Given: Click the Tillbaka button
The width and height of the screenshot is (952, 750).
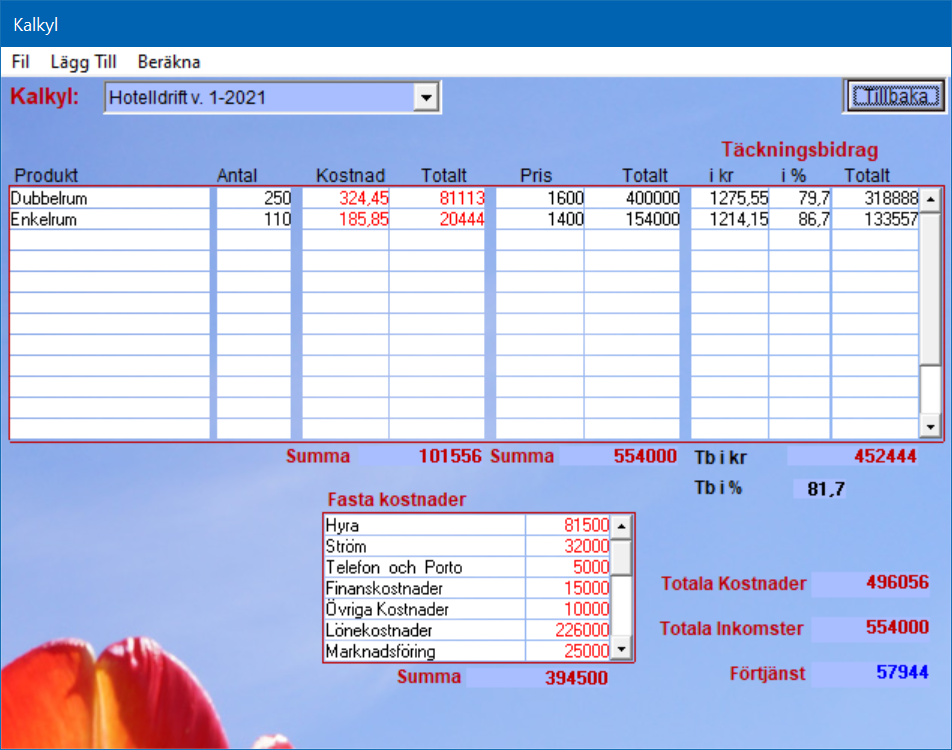Looking at the screenshot, I should click(893, 97).
